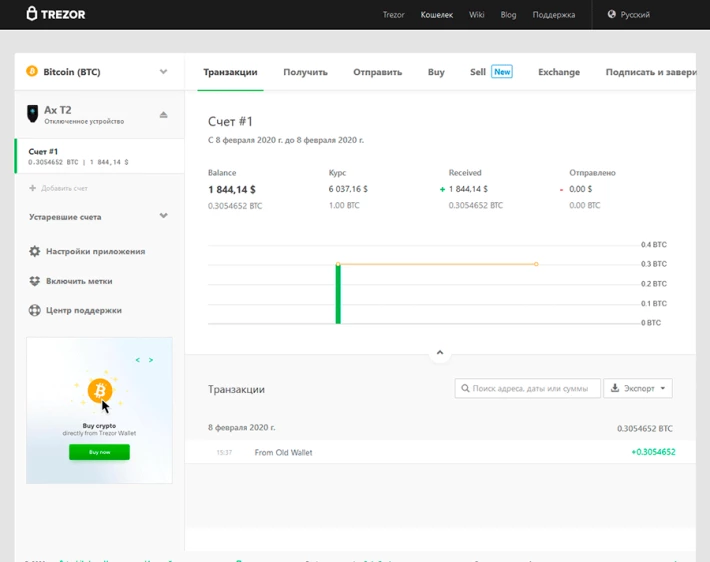Open the Wiki header link
The width and height of the screenshot is (710, 562).
476,14
